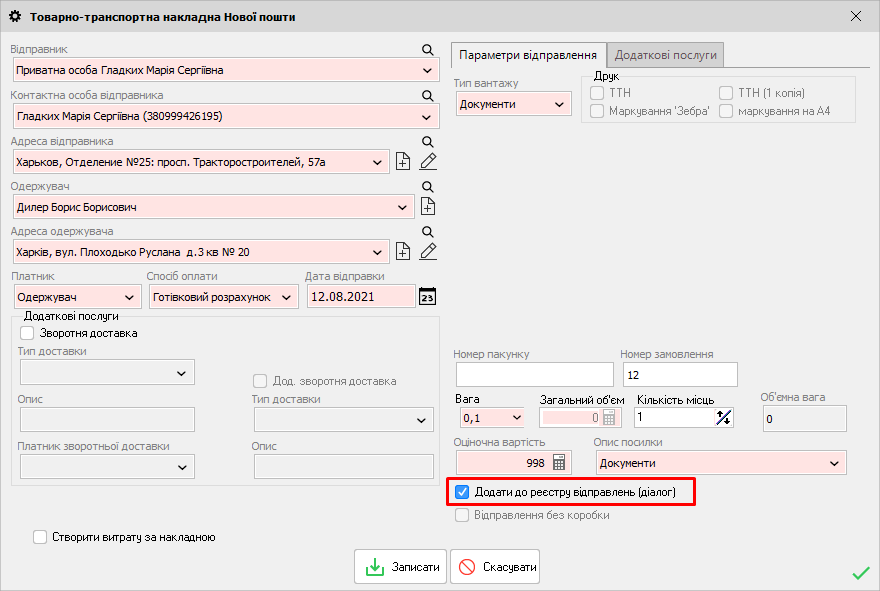Select the Параметри відправлення tab
The width and height of the screenshot is (880, 591).
click(x=528, y=55)
